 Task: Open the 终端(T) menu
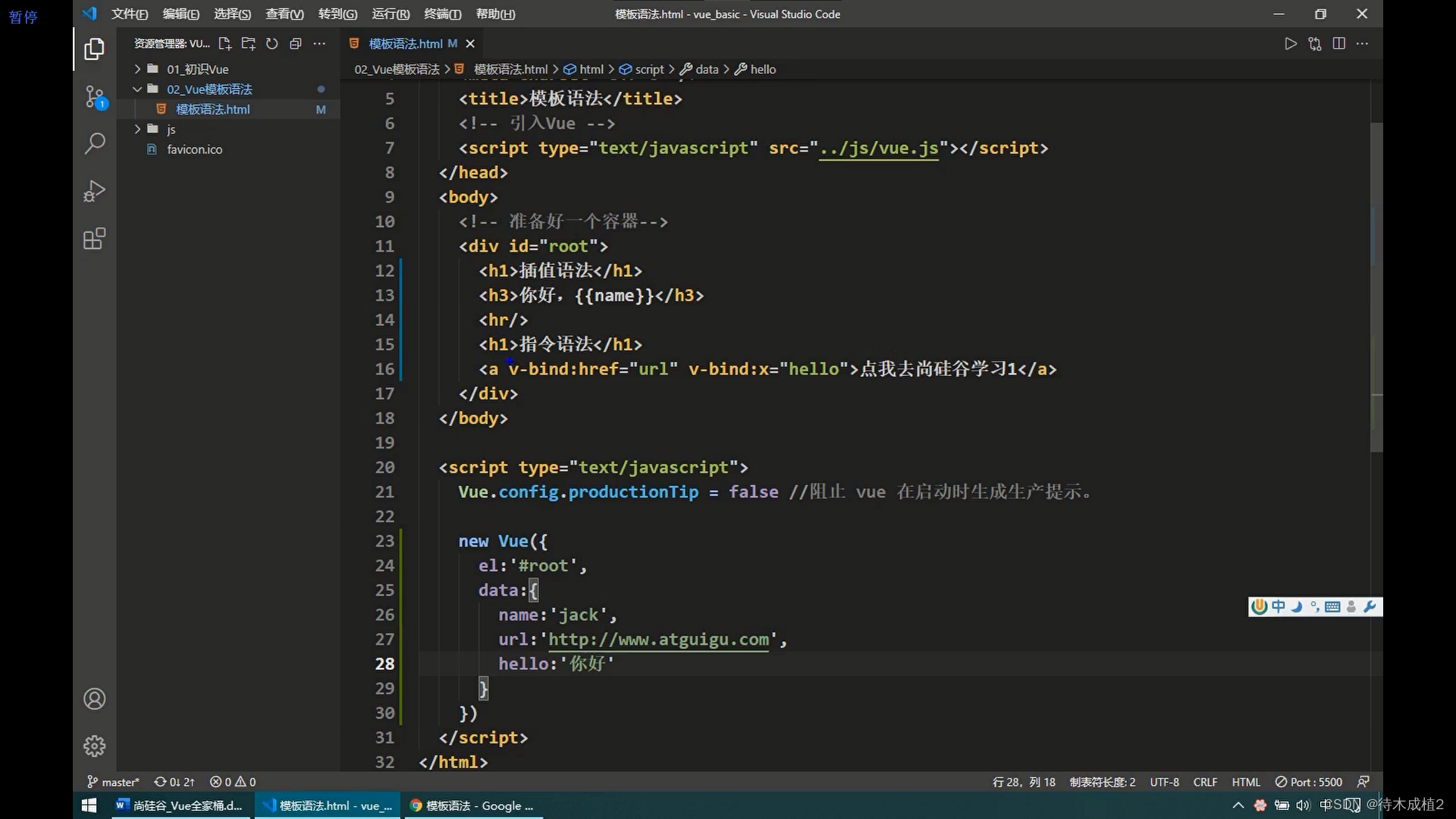[442, 14]
